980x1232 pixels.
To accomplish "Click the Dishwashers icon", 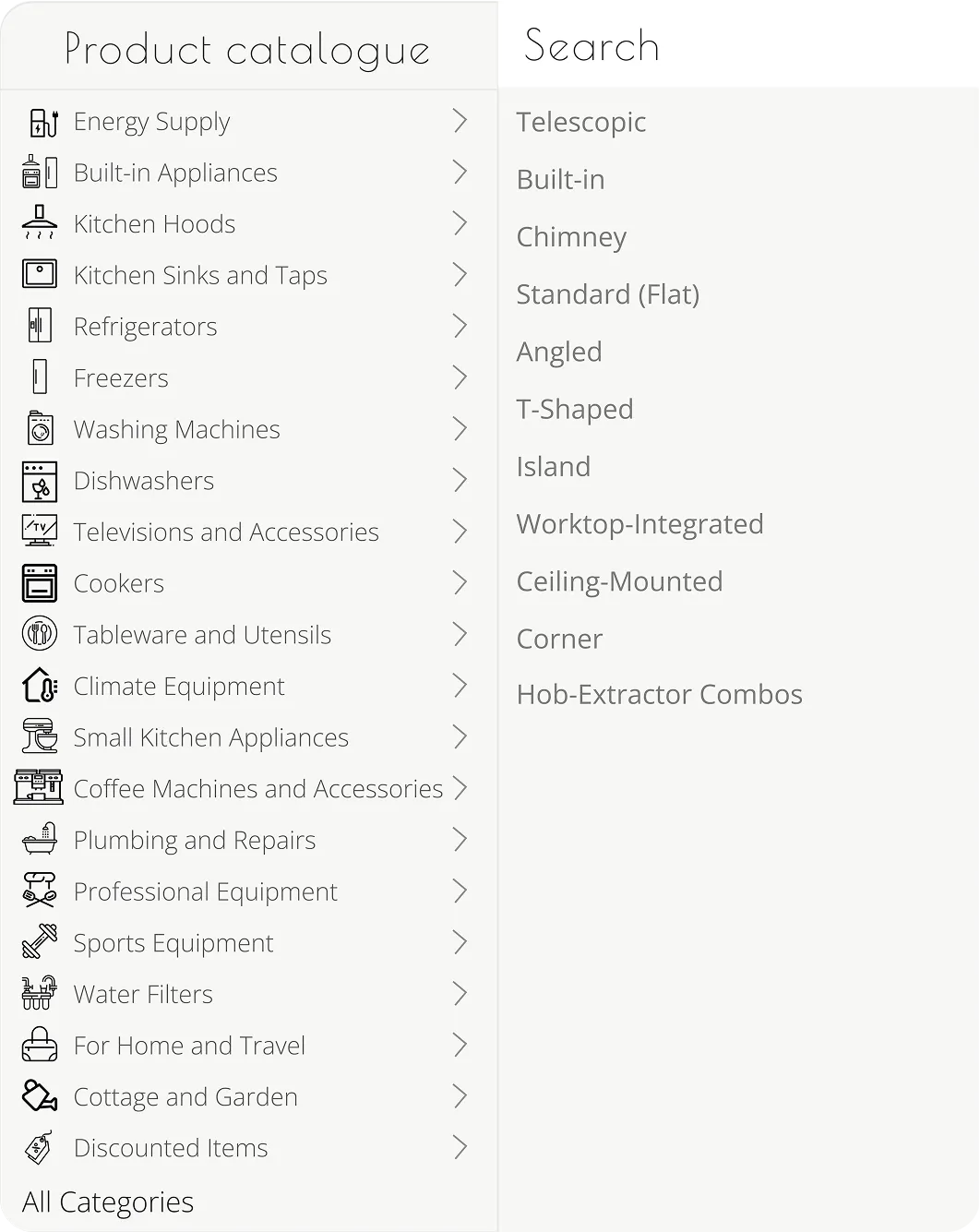I will point(40,480).
